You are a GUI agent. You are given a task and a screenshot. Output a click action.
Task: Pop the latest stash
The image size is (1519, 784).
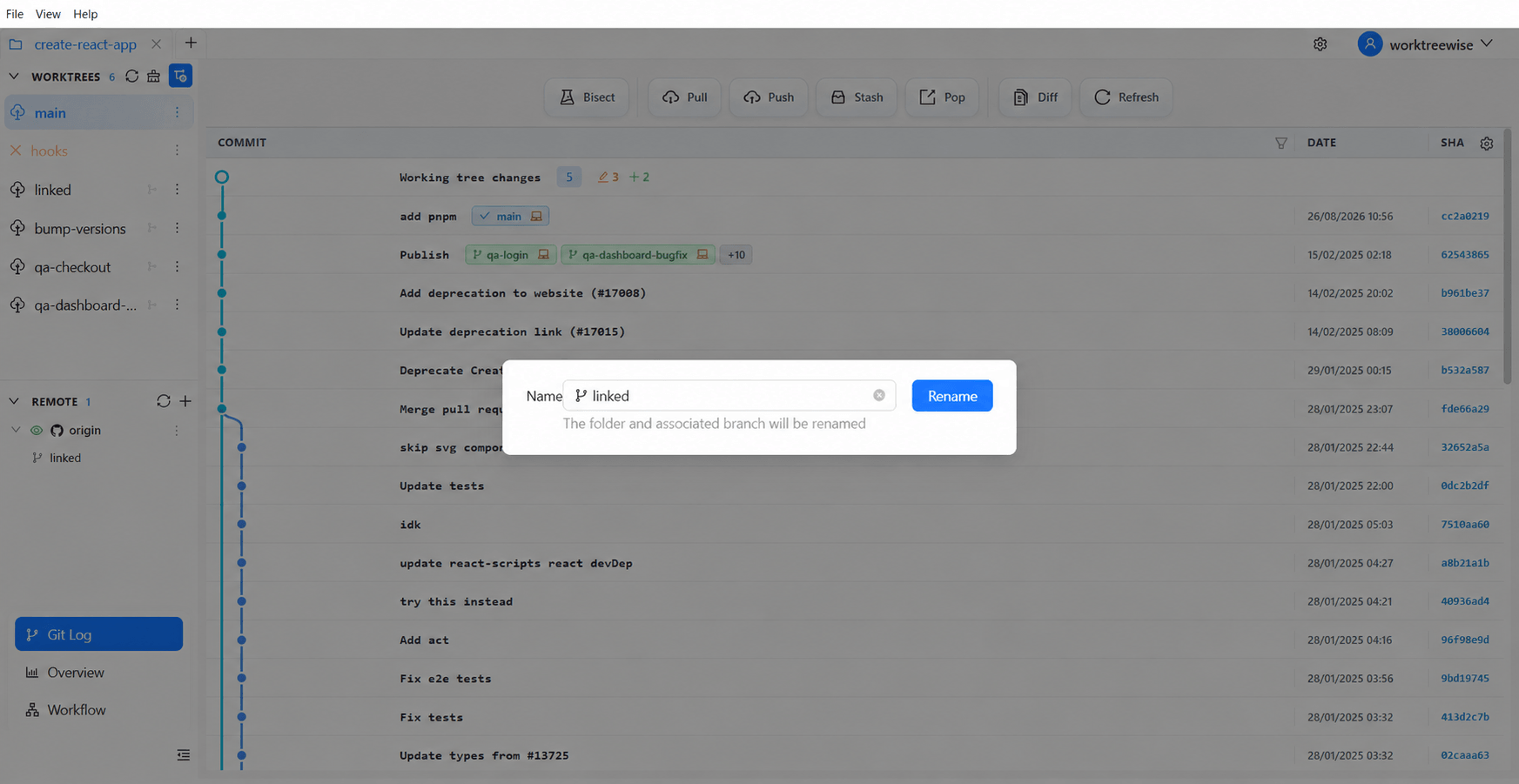pos(942,97)
